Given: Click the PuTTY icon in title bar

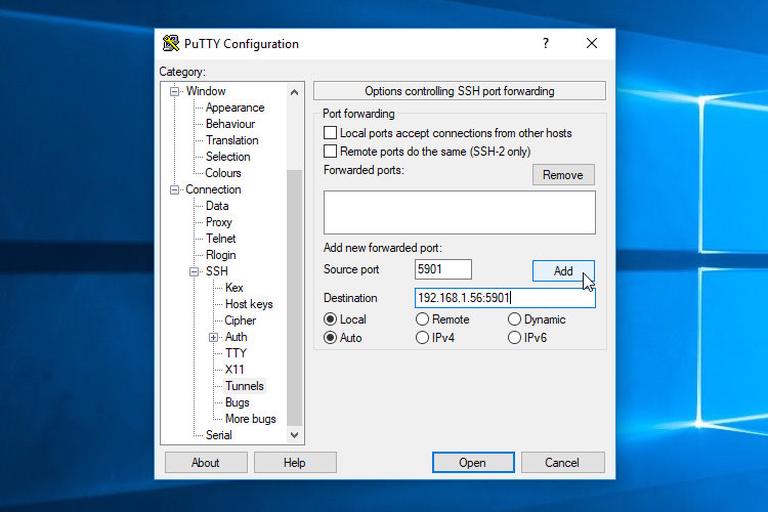Looking at the screenshot, I should tap(172, 44).
